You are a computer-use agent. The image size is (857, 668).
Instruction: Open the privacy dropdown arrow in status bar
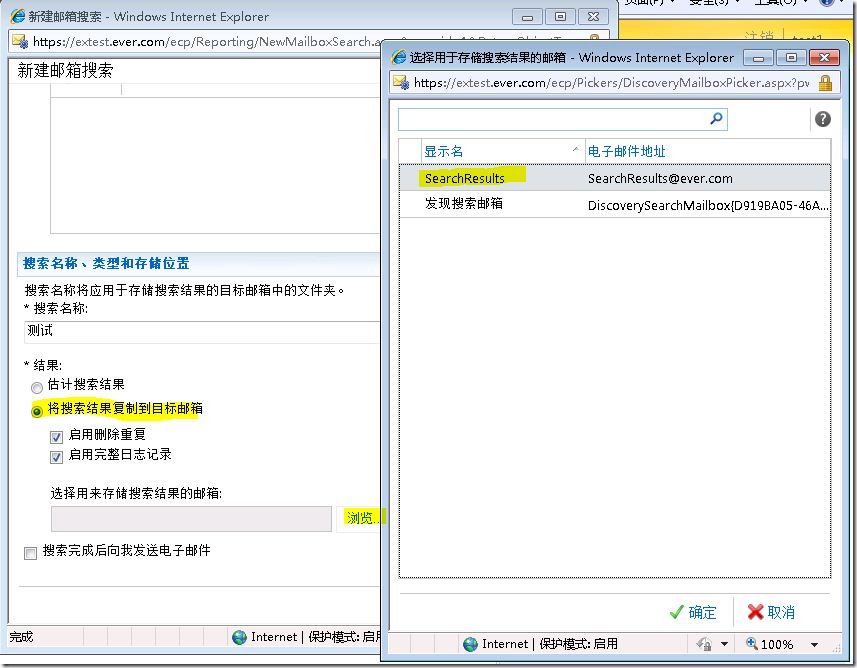[x=723, y=645]
